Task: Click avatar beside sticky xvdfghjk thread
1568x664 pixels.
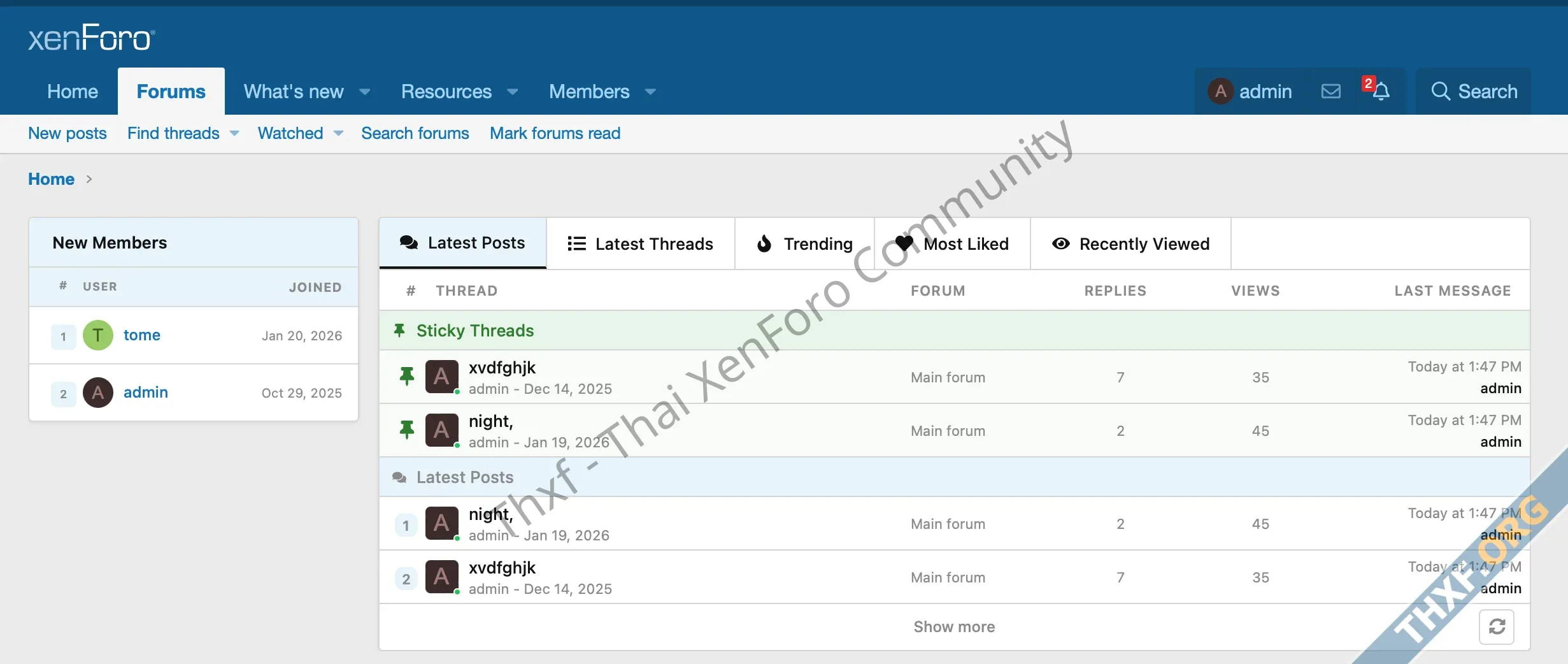Action: (x=441, y=377)
